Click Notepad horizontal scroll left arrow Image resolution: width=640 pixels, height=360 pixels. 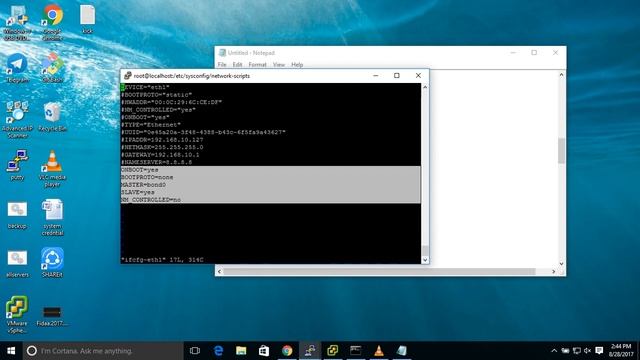tap(220, 271)
